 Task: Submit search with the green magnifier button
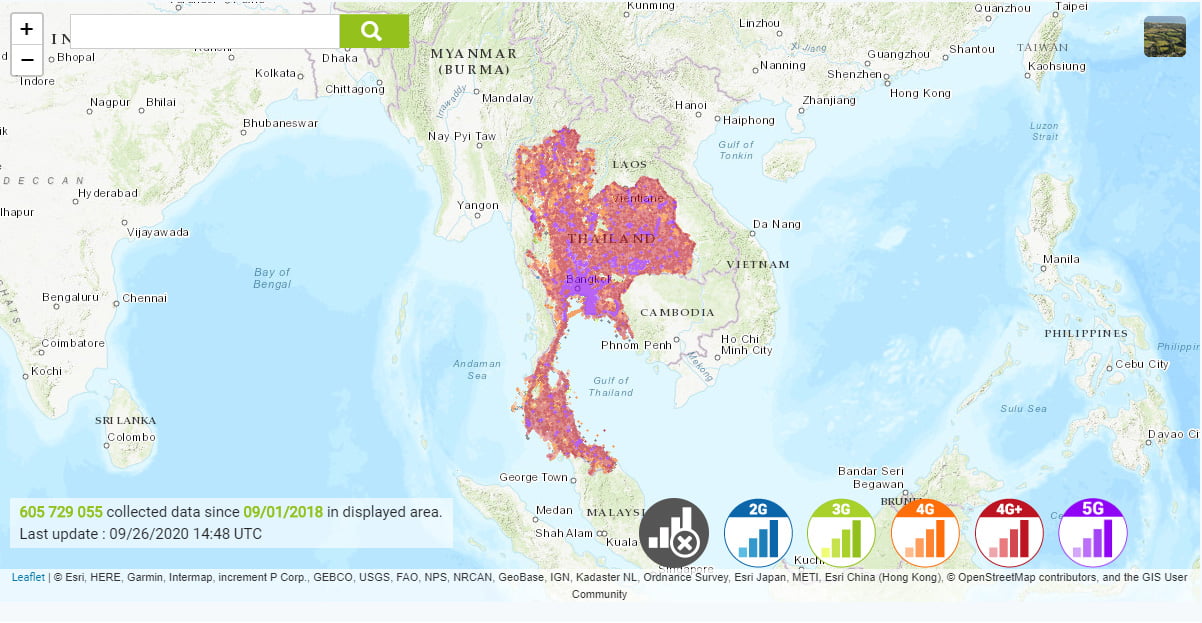point(374,31)
